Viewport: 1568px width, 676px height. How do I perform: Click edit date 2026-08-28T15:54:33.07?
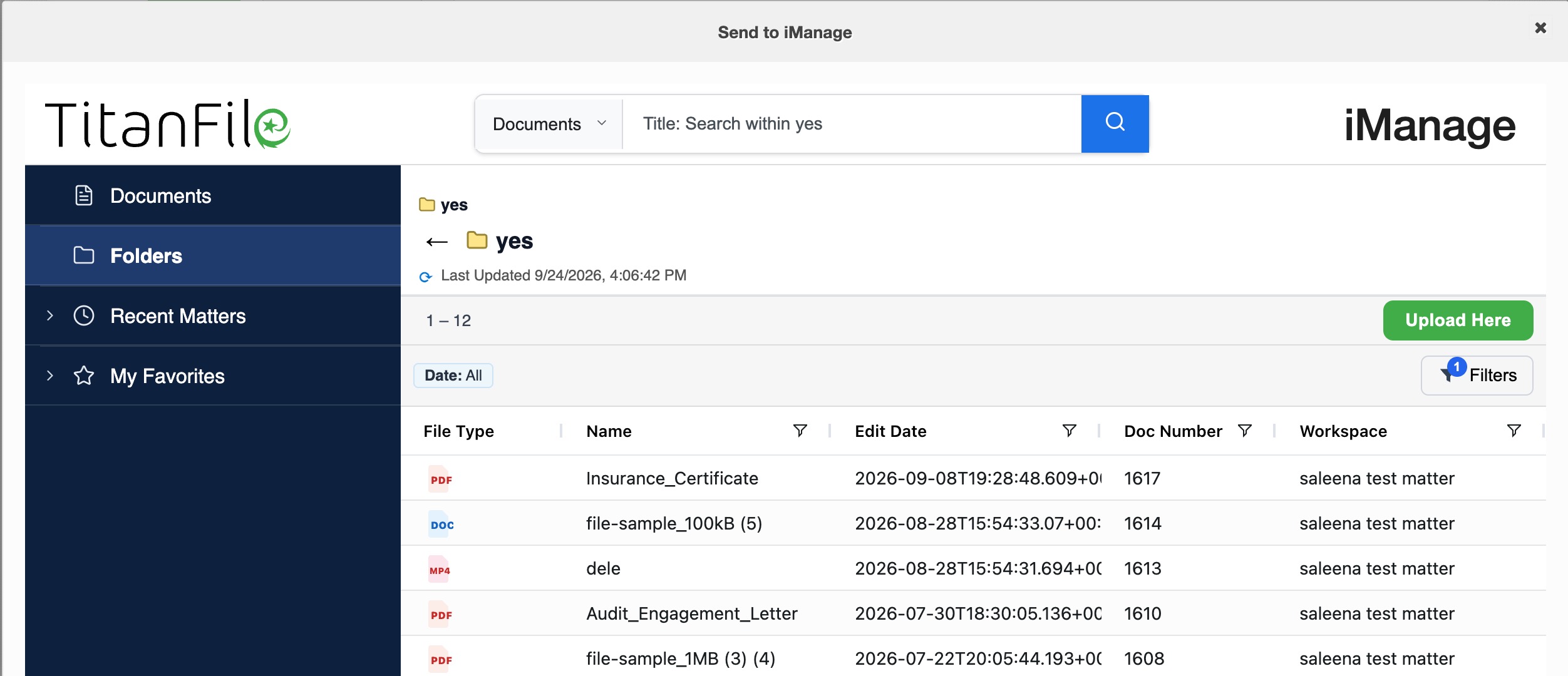[x=978, y=524]
